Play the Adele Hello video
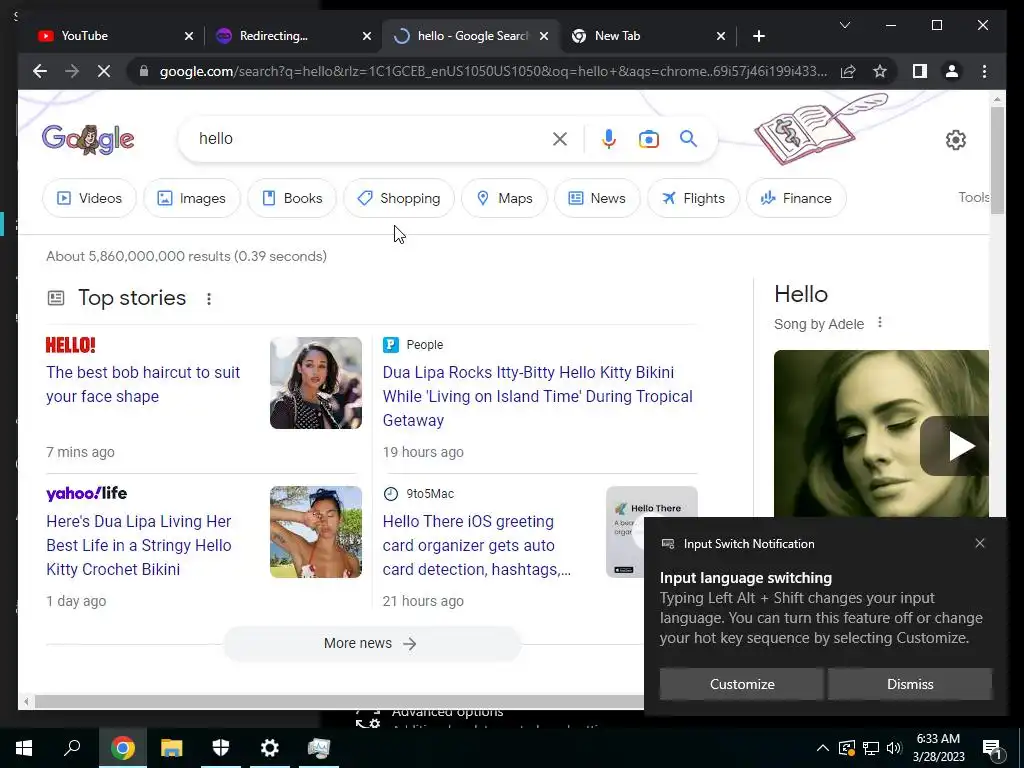Image resolution: width=1024 pixels, height=768 pixels. point(954,445)
